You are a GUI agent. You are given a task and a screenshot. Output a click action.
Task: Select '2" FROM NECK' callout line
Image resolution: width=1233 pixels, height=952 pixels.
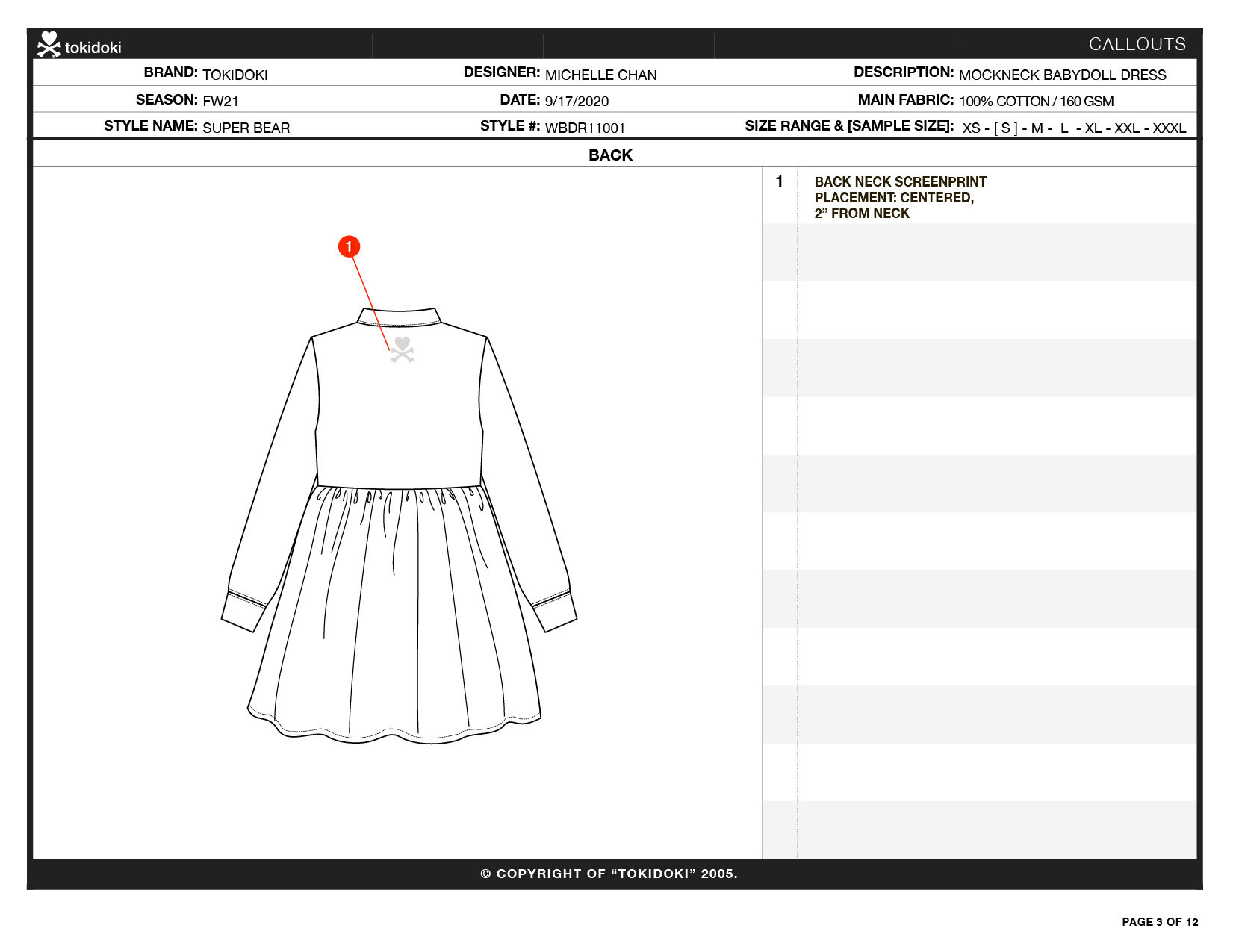coord(862,213)
